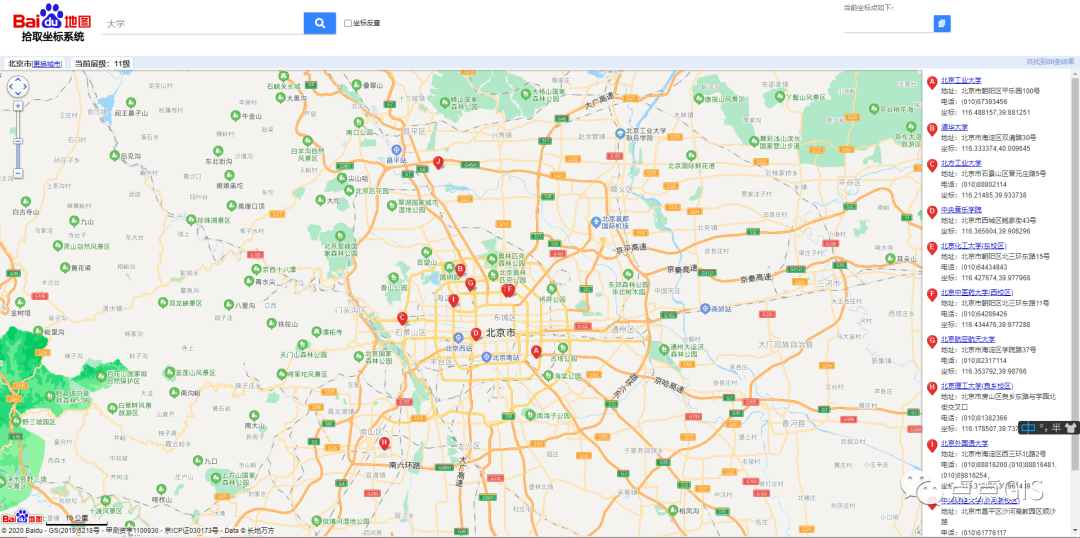
Task: Select red map marker A
Action: (x=535, y=351)
